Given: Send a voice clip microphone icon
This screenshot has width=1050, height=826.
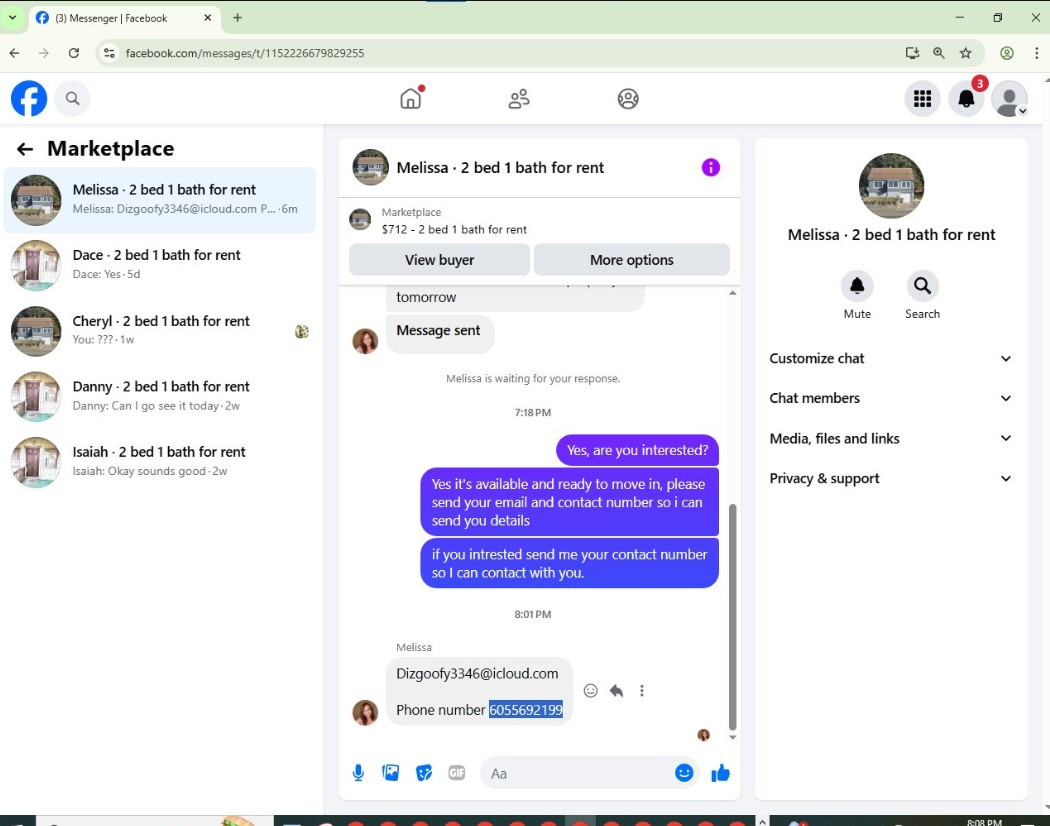Looking at the screenshot, I should click(358, 773).
